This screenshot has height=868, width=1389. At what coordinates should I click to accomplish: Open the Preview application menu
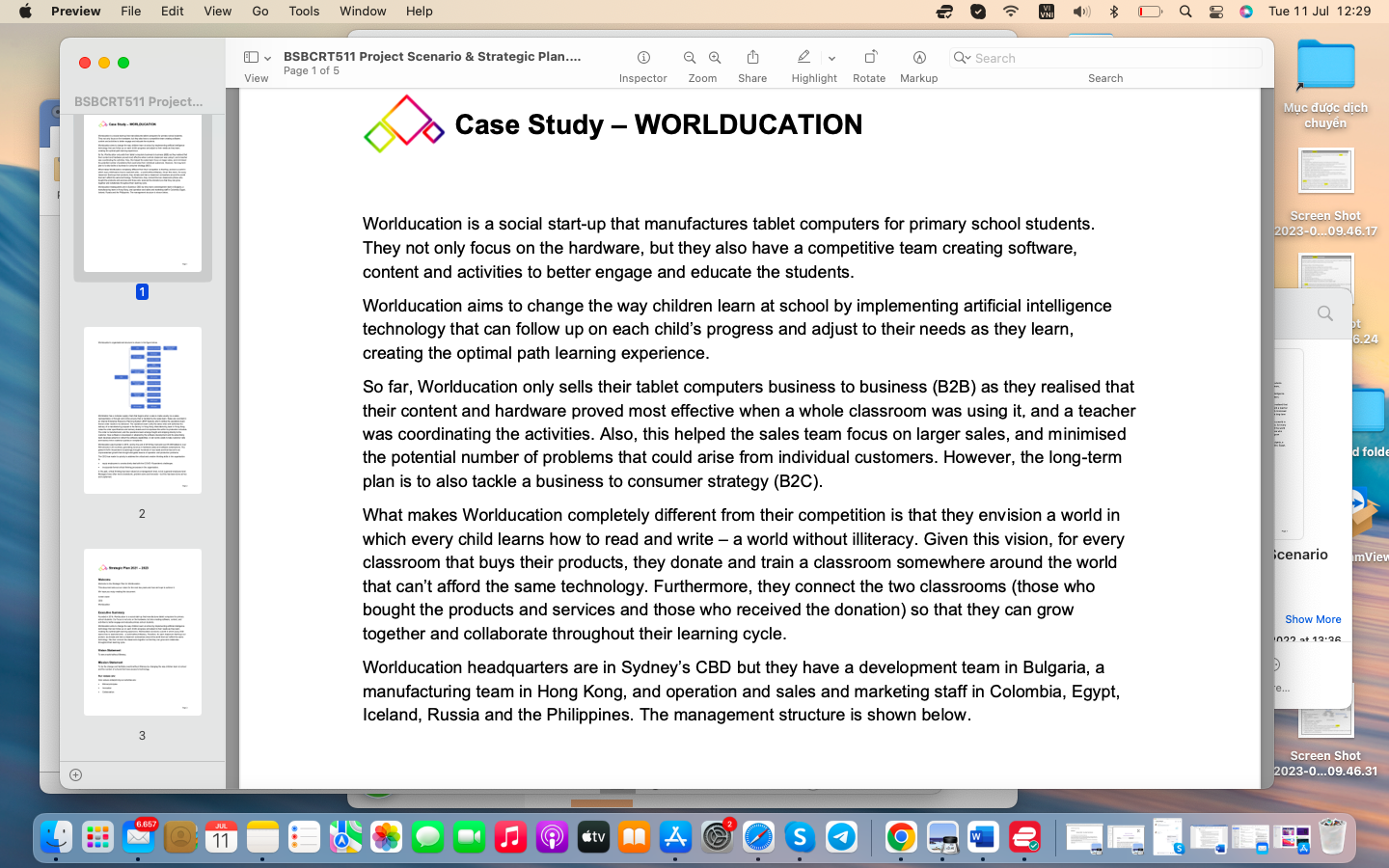76,12
